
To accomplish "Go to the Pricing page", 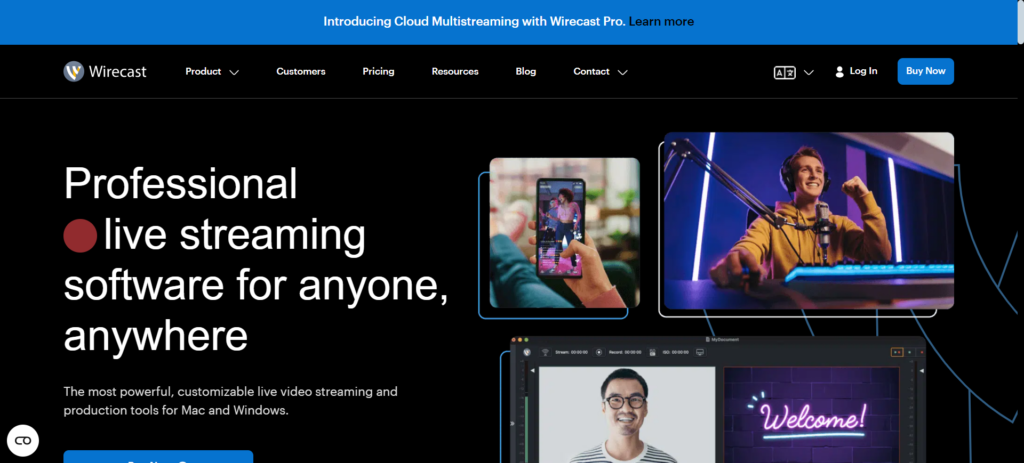I will [x=378, y=72].
